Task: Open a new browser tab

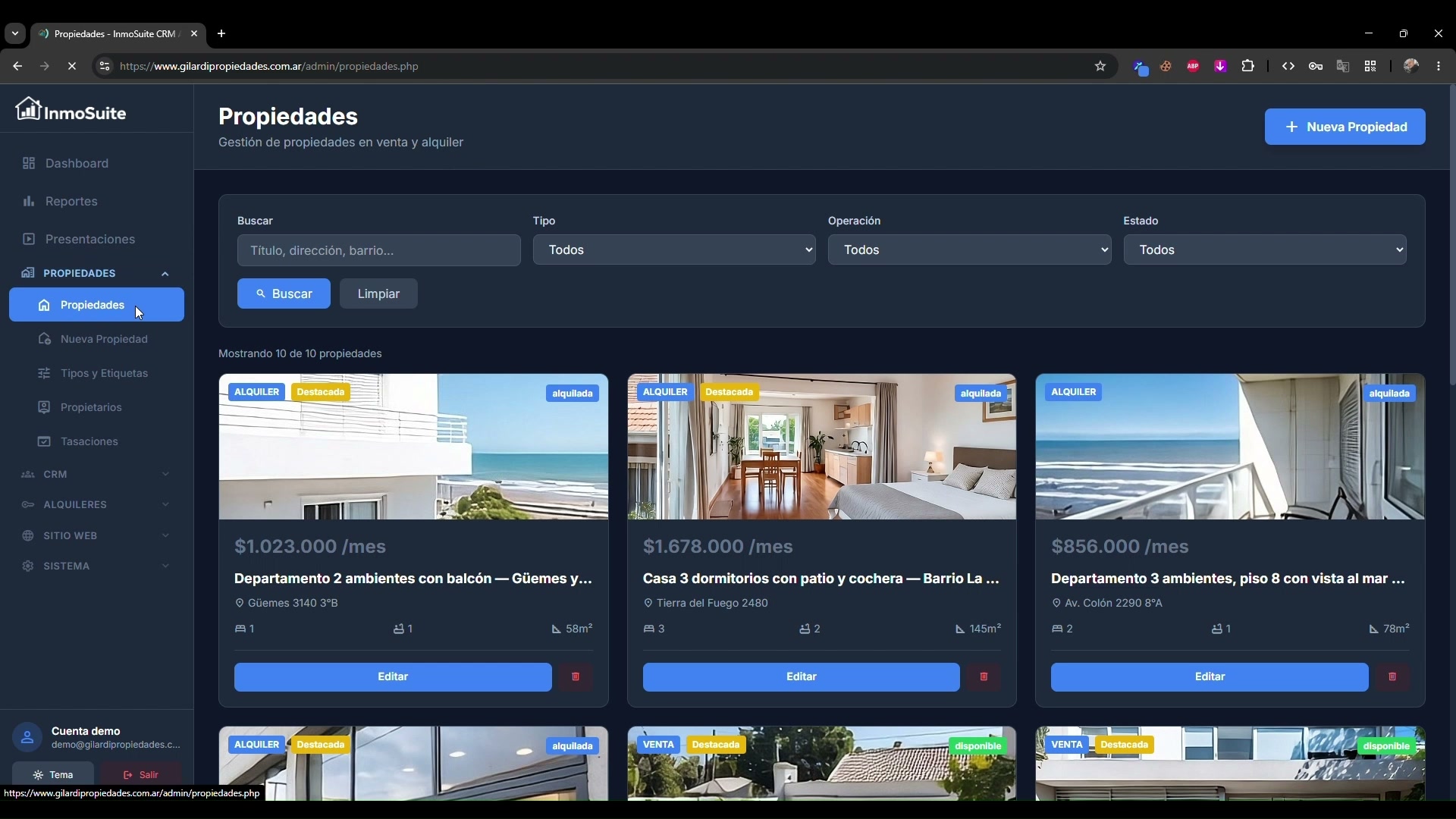Action: click(221, 34)
